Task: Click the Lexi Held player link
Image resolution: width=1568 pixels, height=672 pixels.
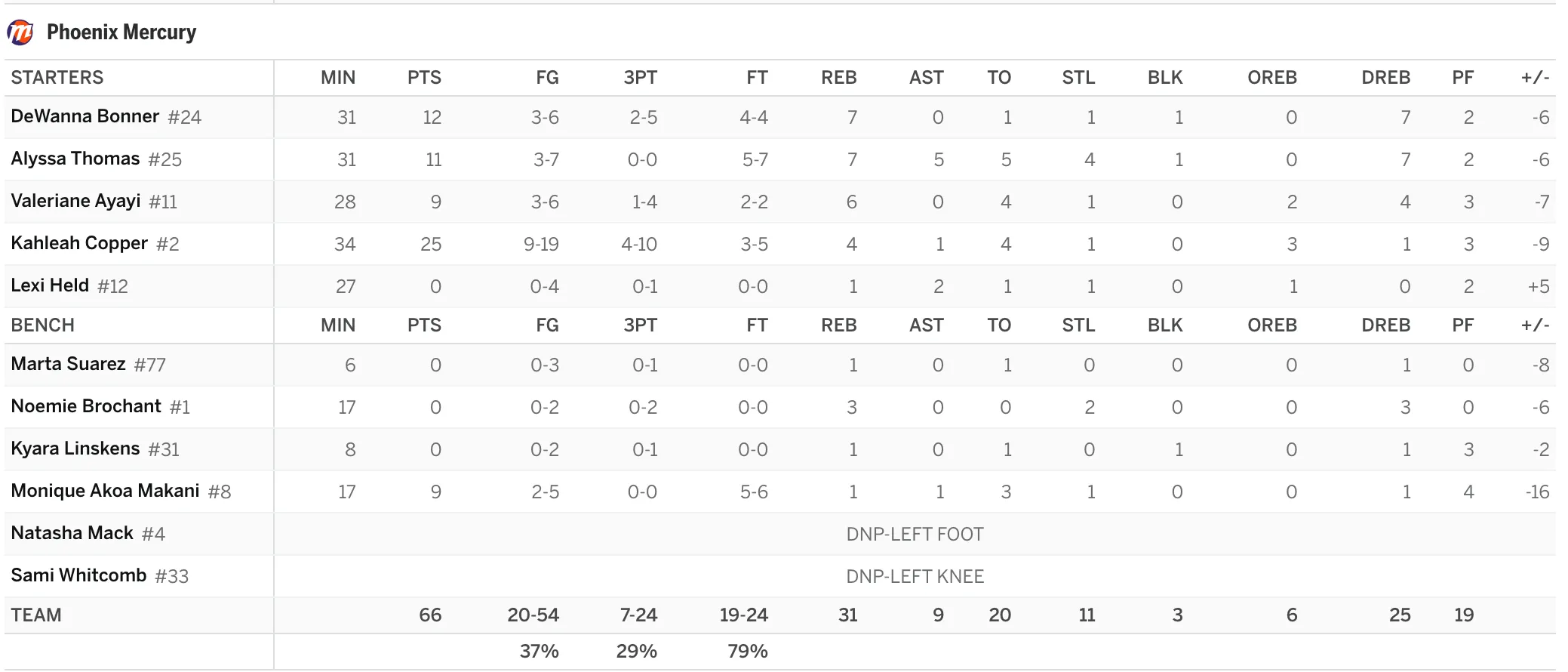Action: 50,285
